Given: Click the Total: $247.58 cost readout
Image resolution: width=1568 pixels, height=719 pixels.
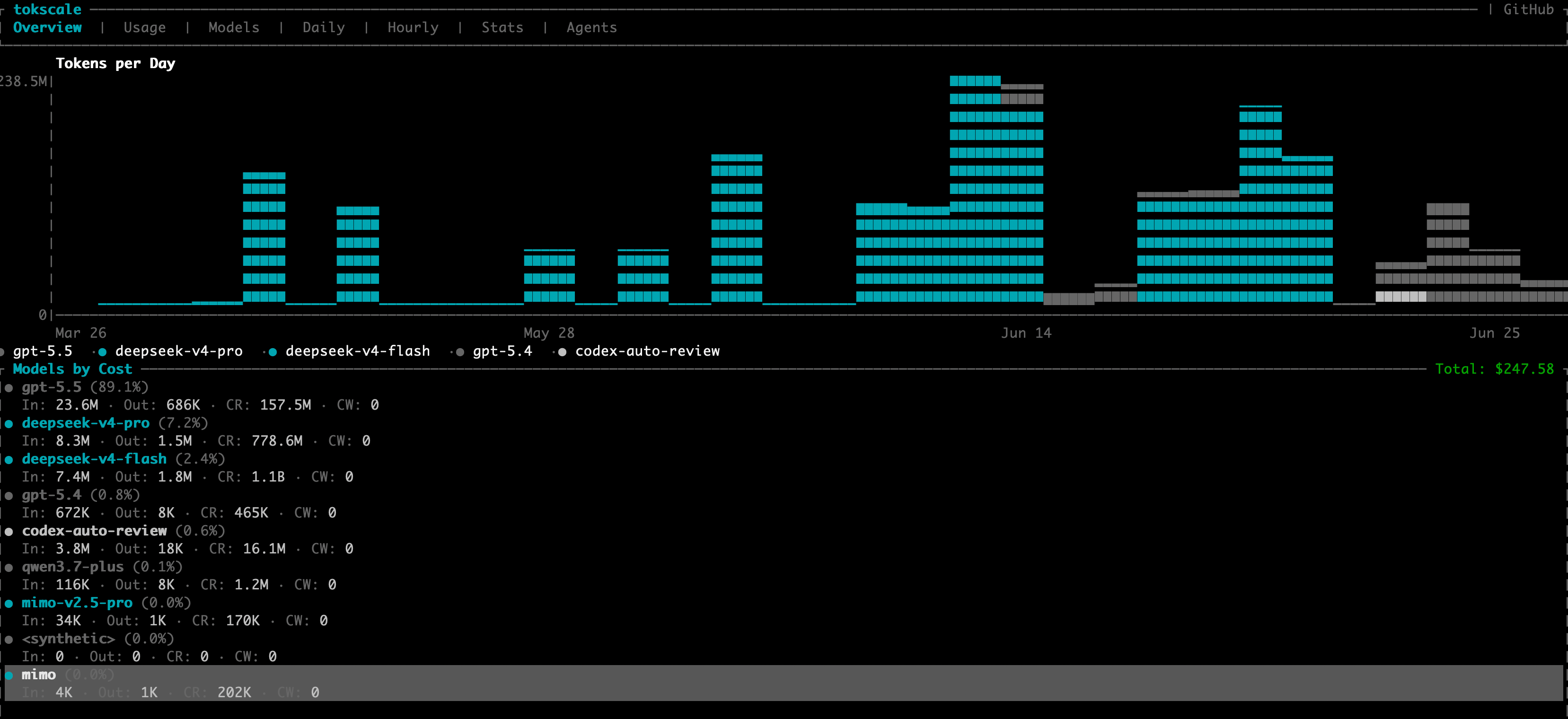Looking at the screenshot, I should tap(1494, 368).
